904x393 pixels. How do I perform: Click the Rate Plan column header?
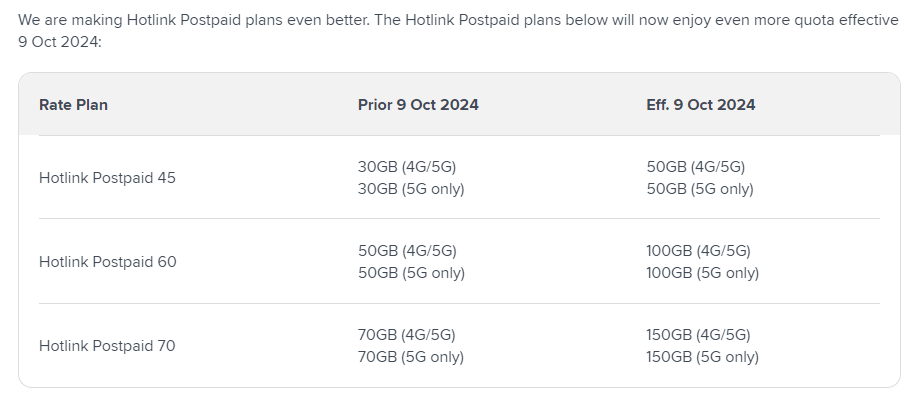pyautogui.click(x=73, y=105)
